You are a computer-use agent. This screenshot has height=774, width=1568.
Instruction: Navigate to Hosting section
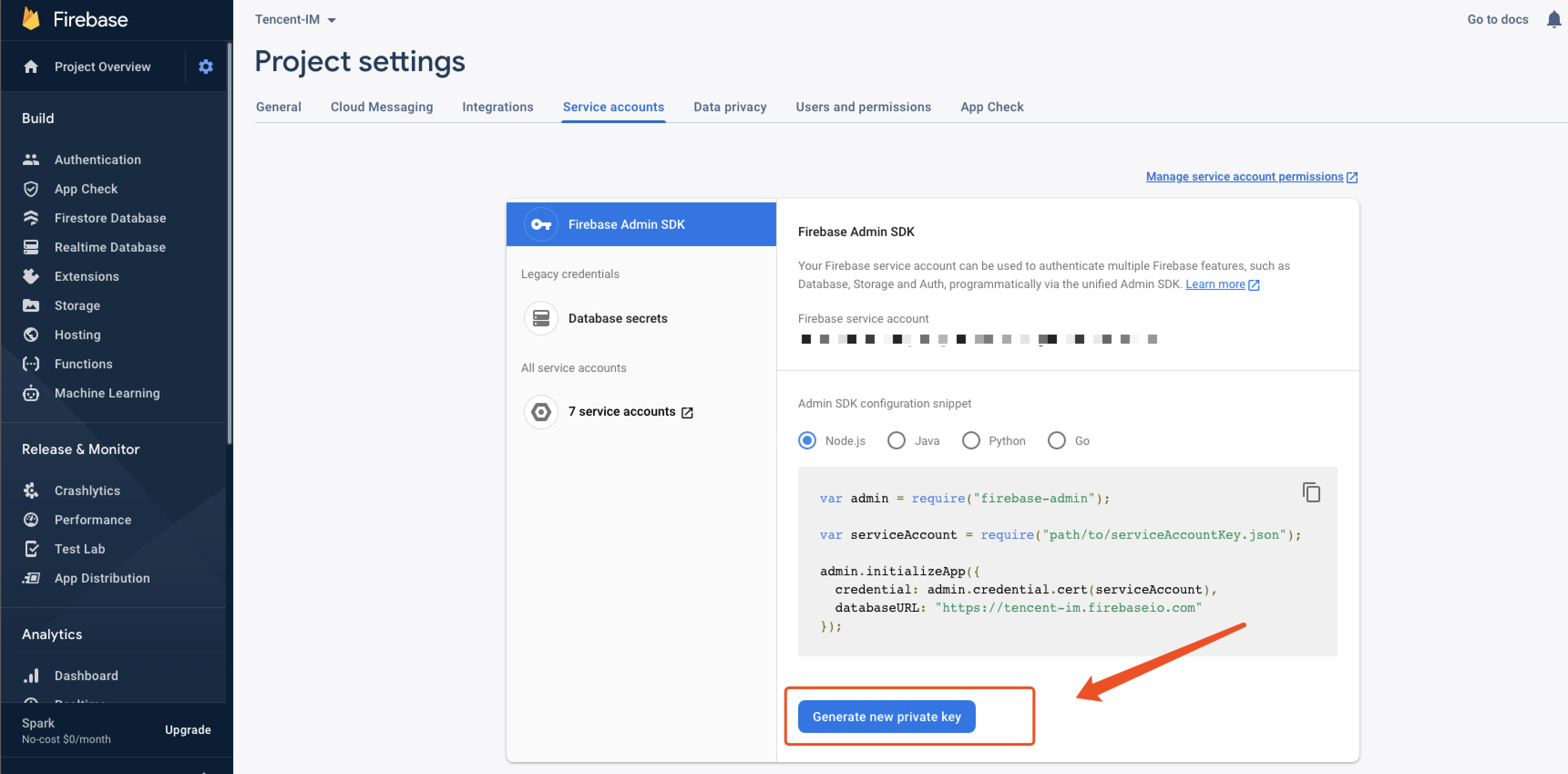point(77,335)
